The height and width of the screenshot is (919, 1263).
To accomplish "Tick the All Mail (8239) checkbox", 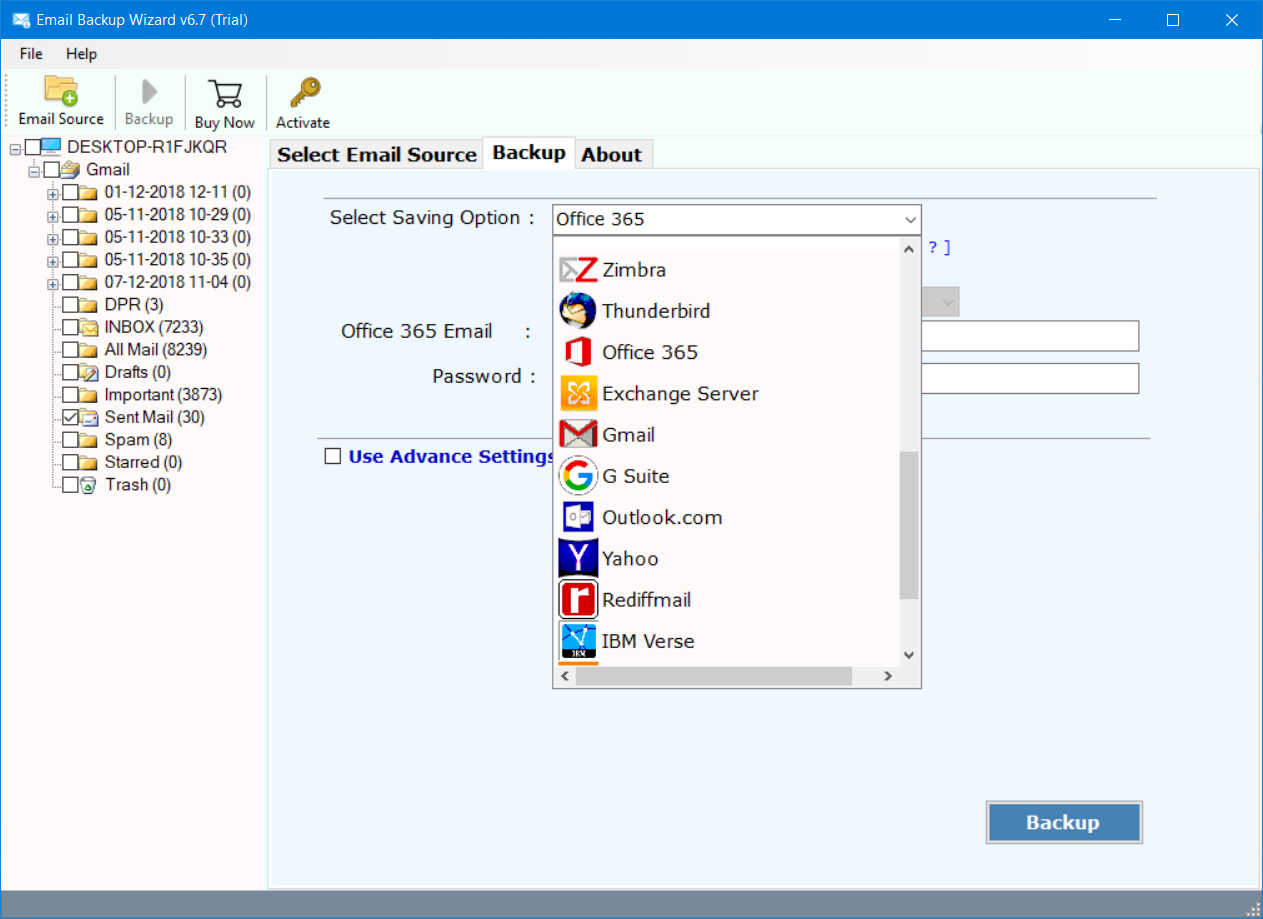I will pos(70,350).
